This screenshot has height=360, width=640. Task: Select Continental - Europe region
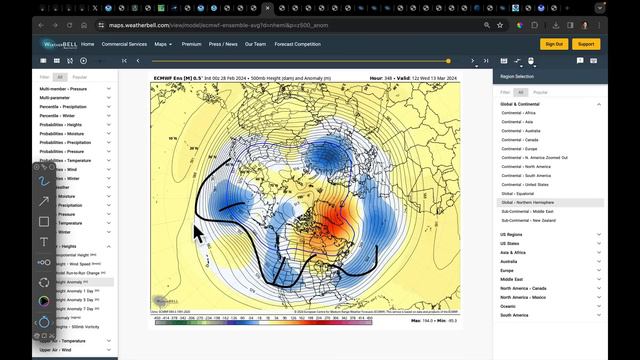pos(519,149)
